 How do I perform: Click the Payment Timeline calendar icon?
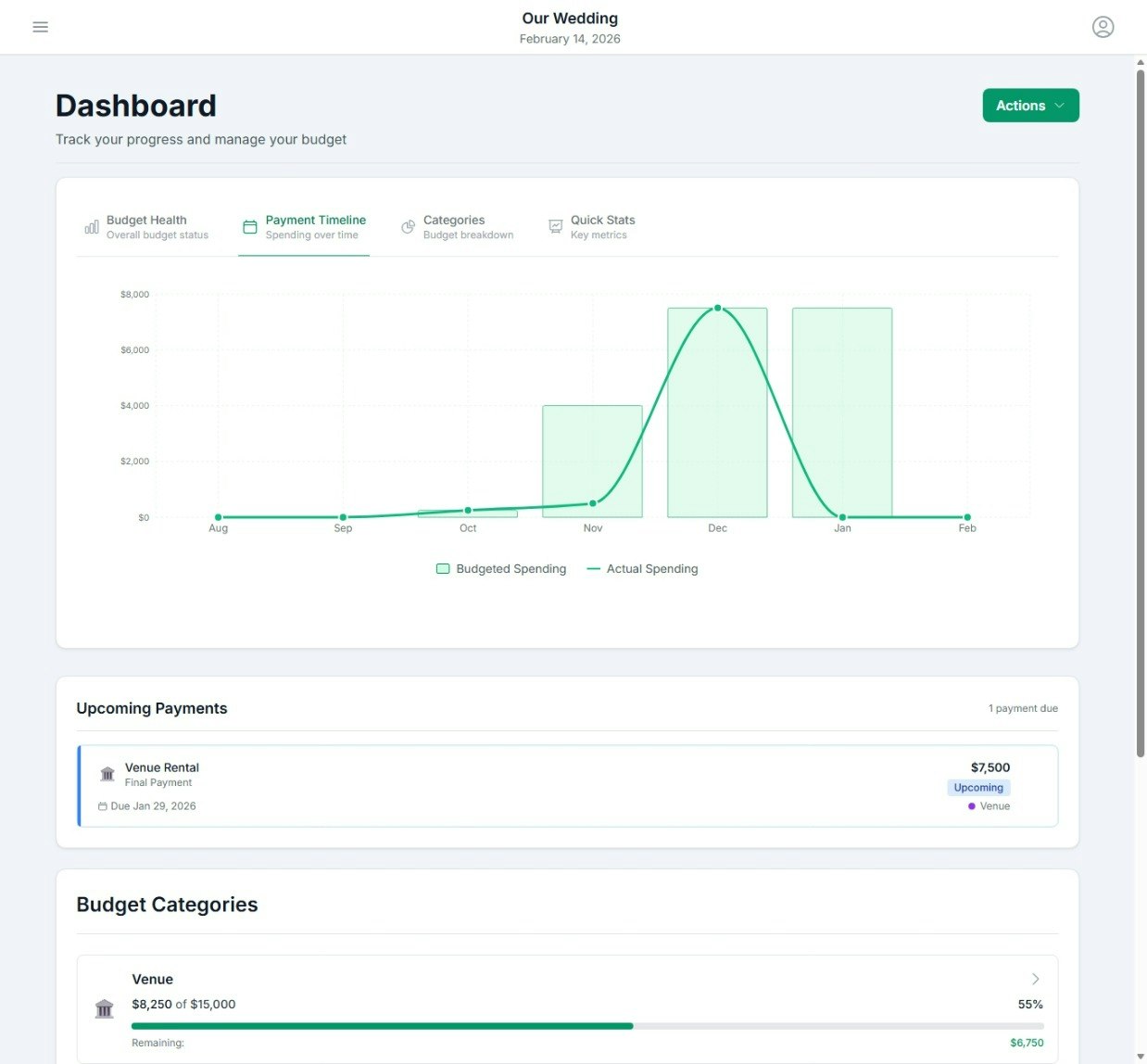pyautogui.click(x=249, y=226)
